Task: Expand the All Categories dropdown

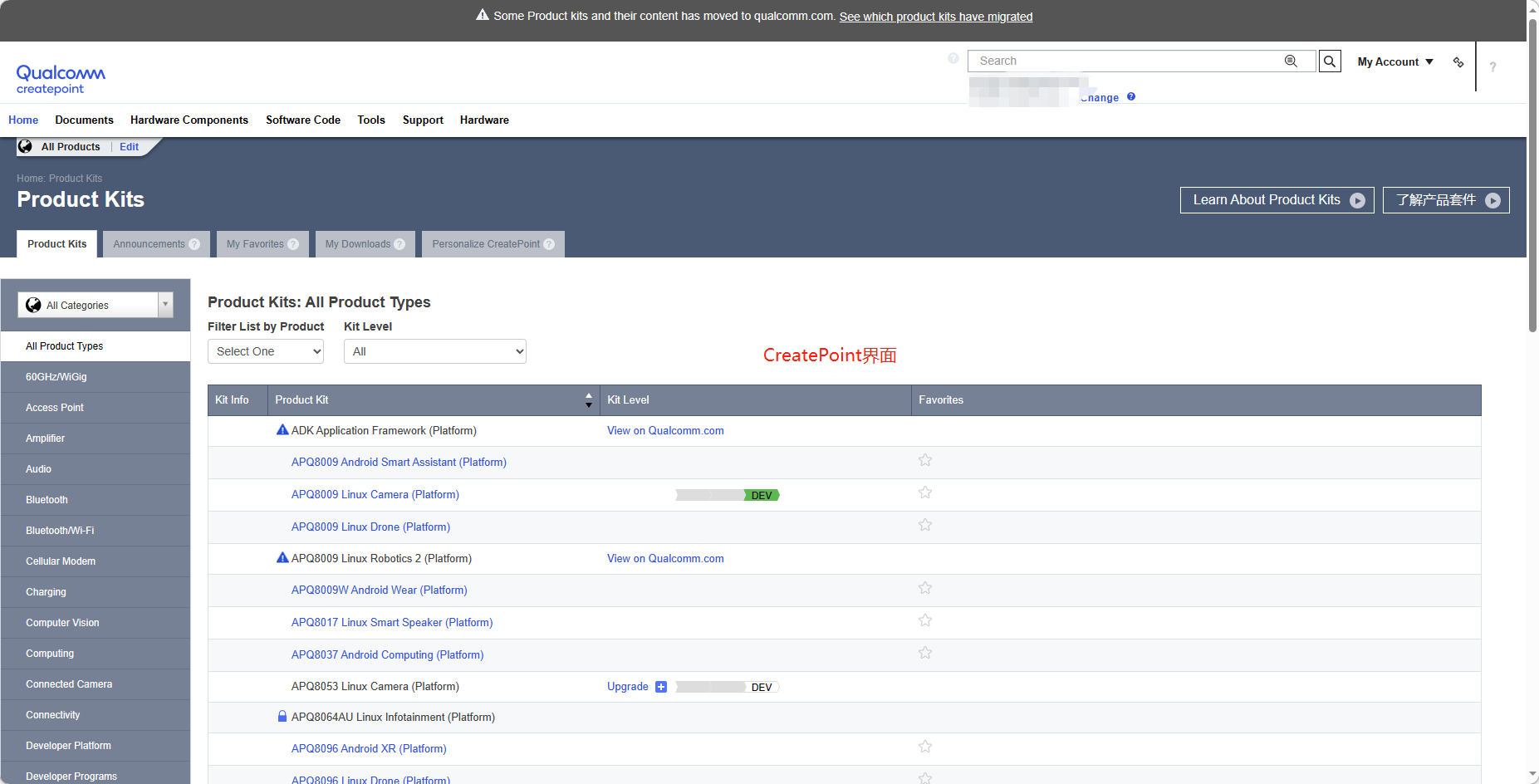Action: [96, 305]
